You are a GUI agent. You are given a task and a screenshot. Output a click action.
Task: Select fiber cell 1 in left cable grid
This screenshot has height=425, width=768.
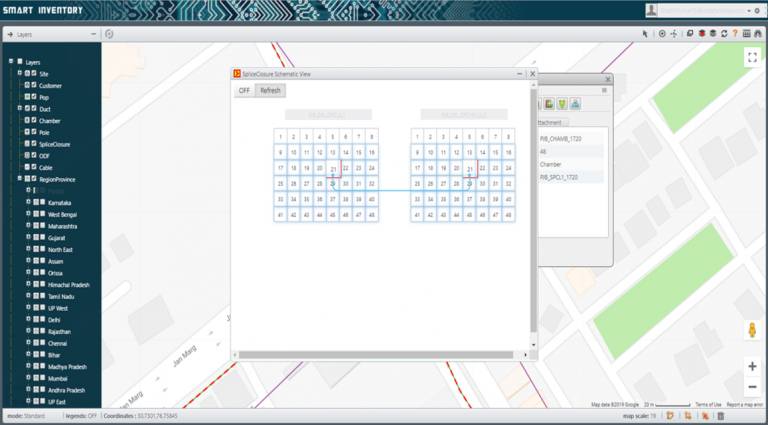tap(280, 137)
